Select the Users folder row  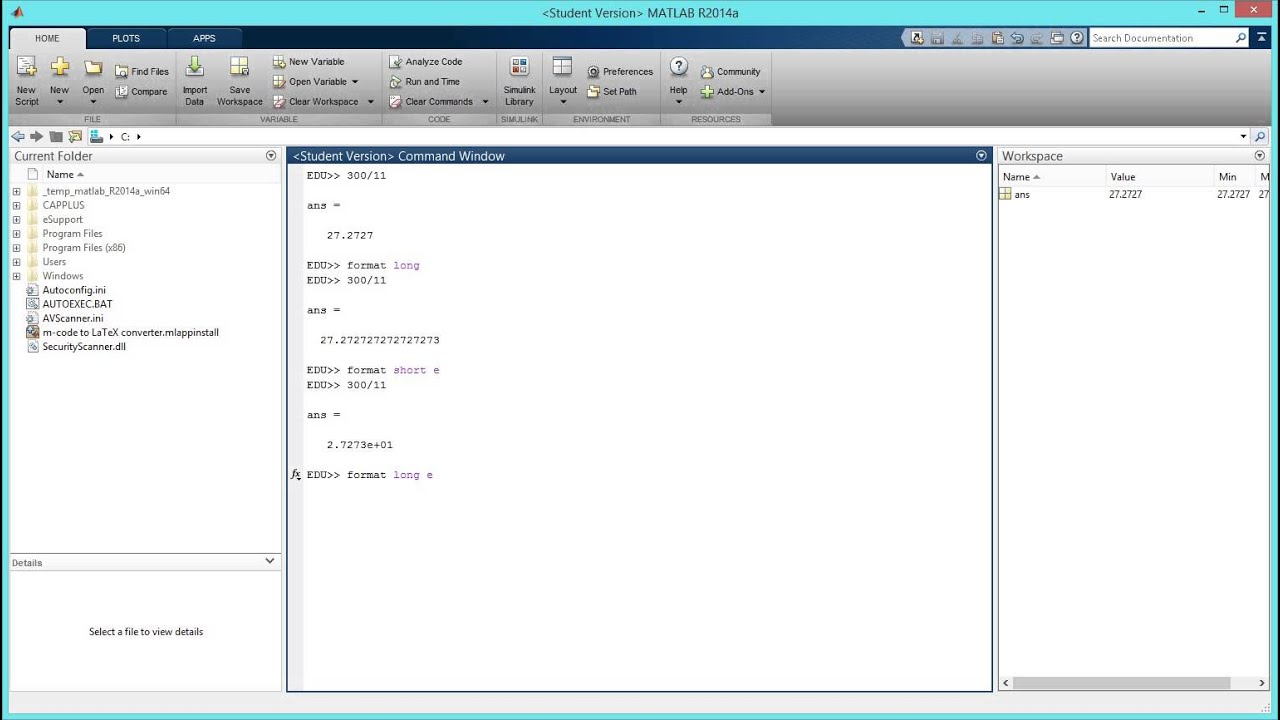point(54,262)
